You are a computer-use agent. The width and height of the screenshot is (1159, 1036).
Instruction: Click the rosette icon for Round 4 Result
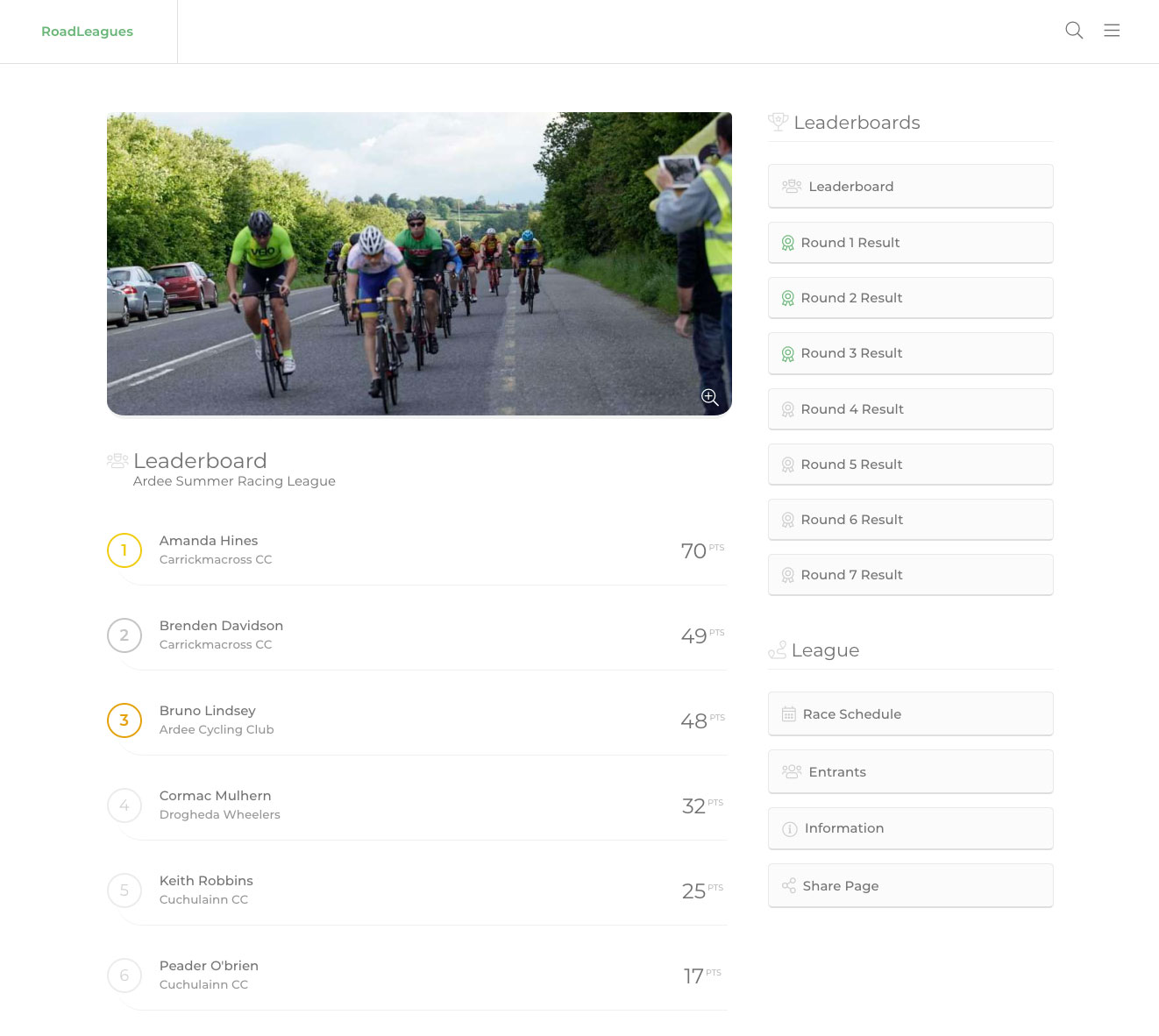(788, 409)
